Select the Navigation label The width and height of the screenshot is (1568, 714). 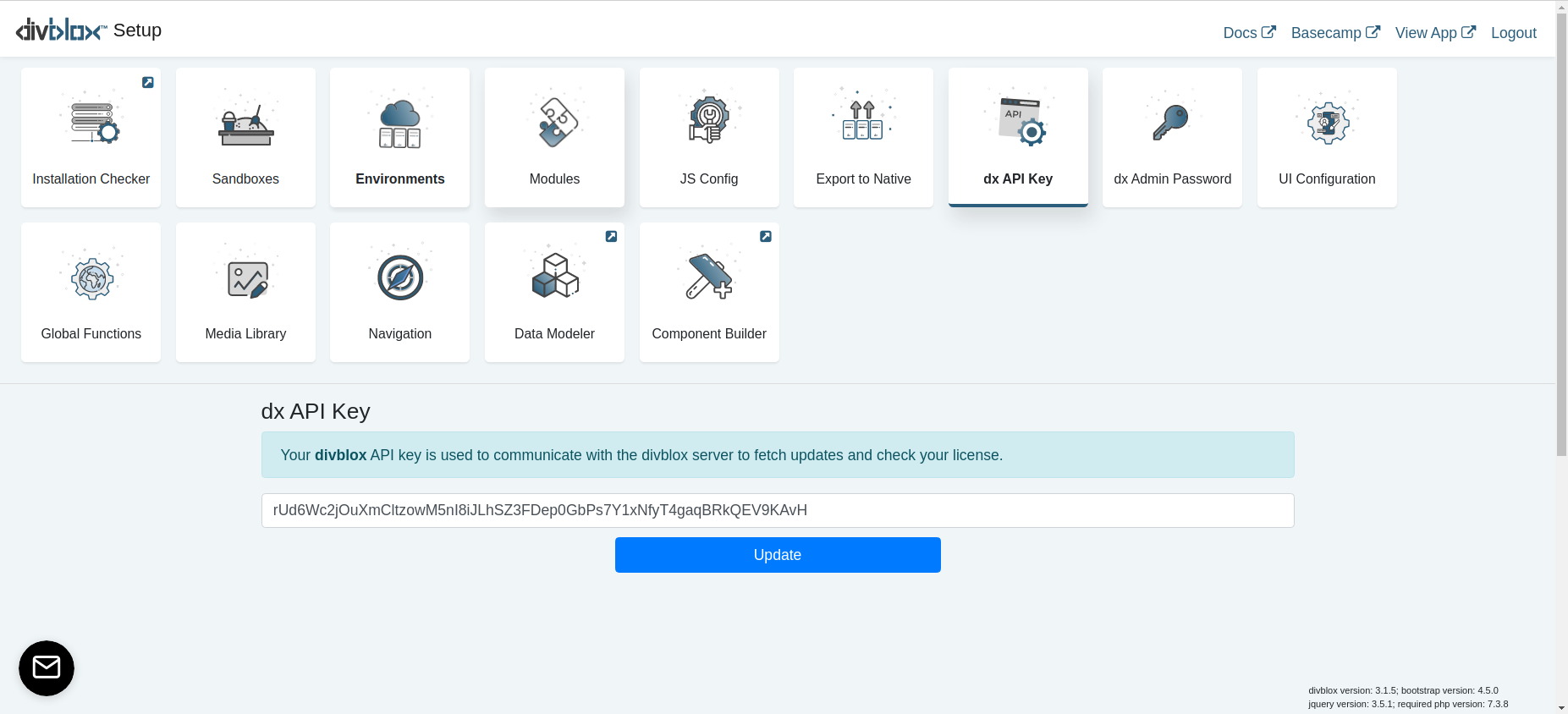400,334
